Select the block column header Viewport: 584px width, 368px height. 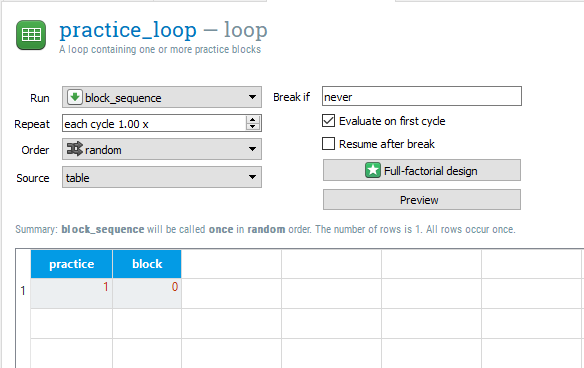pos(147,264)
